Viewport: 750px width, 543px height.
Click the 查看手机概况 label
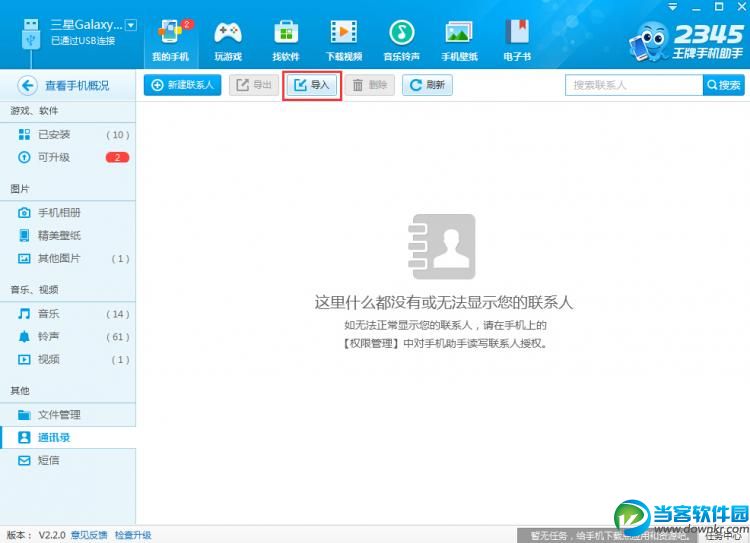77,86
